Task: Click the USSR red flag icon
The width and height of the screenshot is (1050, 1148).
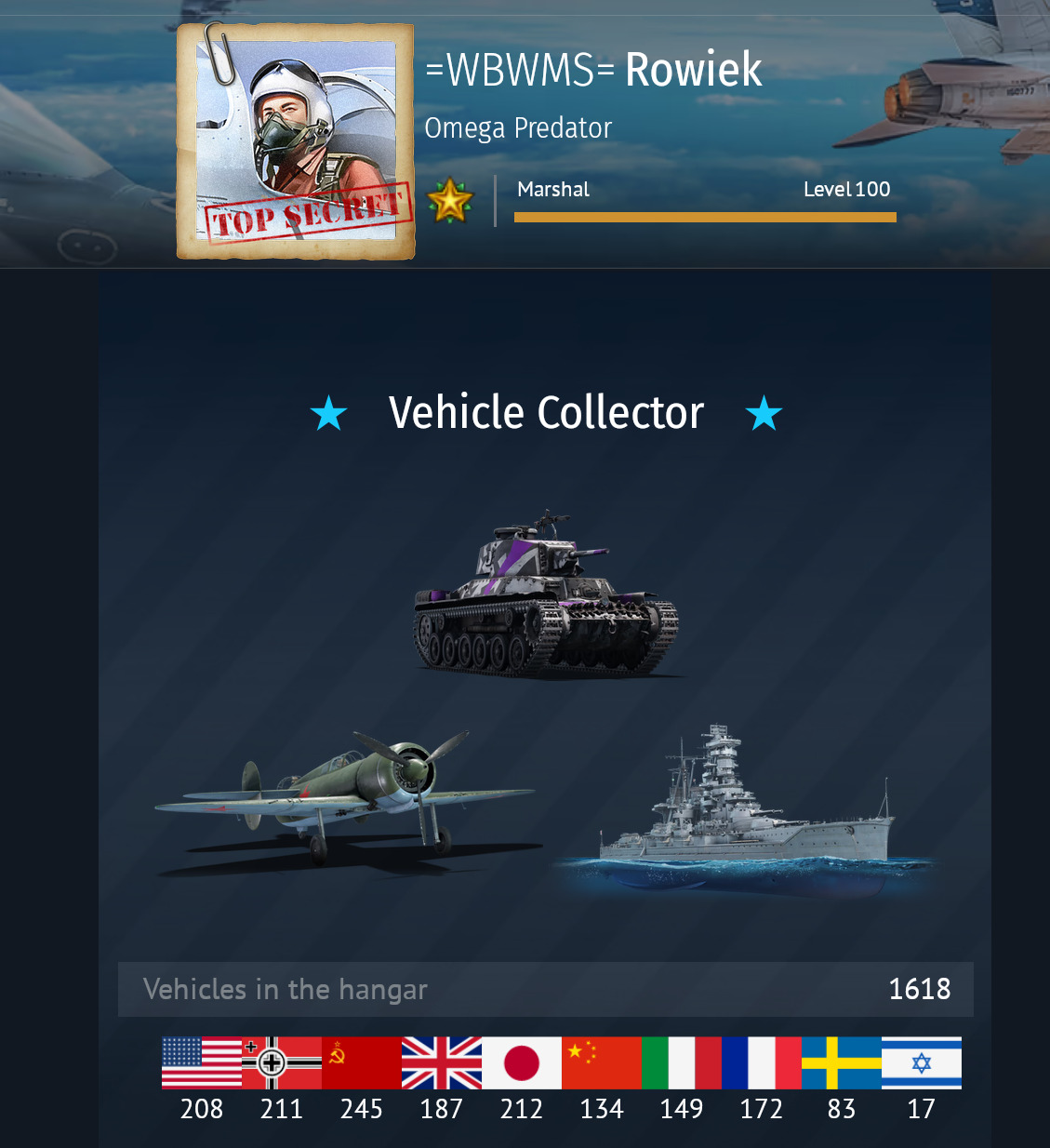Action: tap(362, 1062)
